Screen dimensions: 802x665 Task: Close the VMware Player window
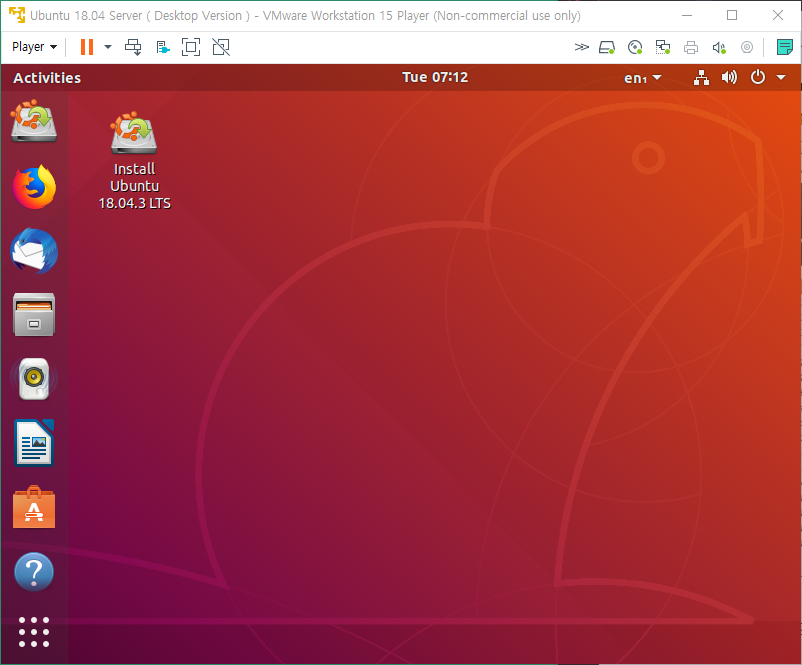(778, 15)
